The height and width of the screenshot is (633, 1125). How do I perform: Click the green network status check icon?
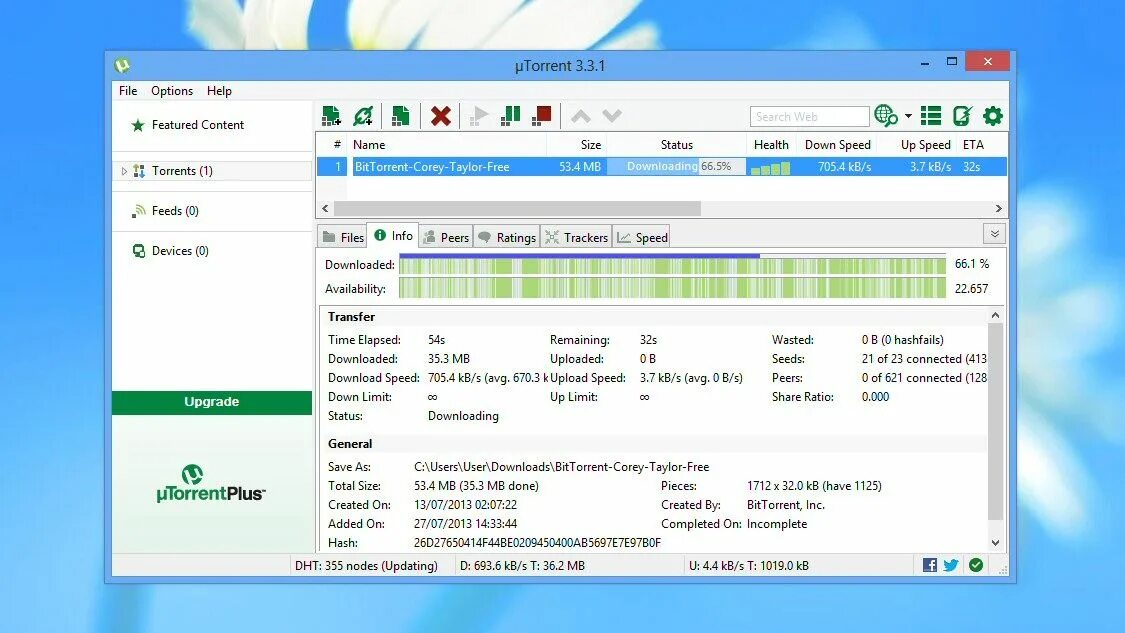click(x=976, y=566)
